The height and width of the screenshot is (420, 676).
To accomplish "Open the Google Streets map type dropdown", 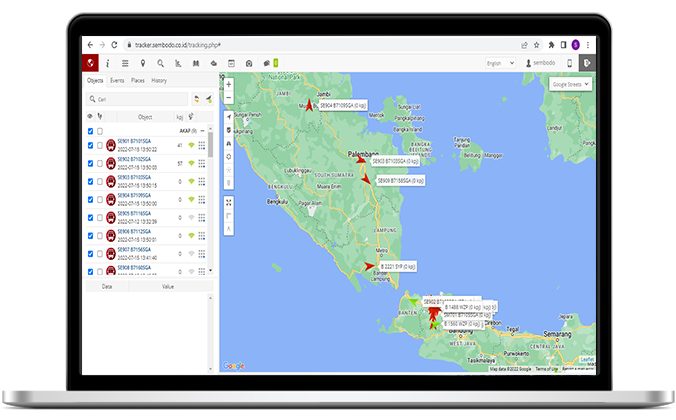I will [x=571, y=85].
